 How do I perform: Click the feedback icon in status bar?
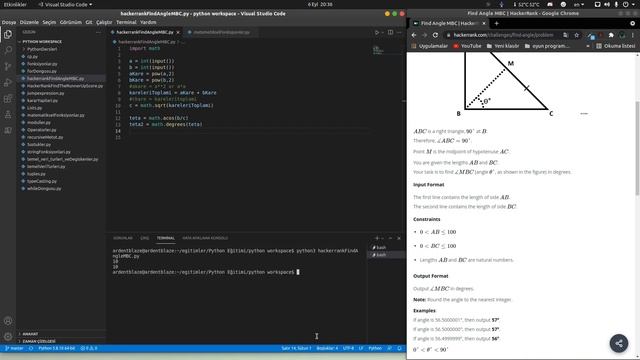point(389,349)
